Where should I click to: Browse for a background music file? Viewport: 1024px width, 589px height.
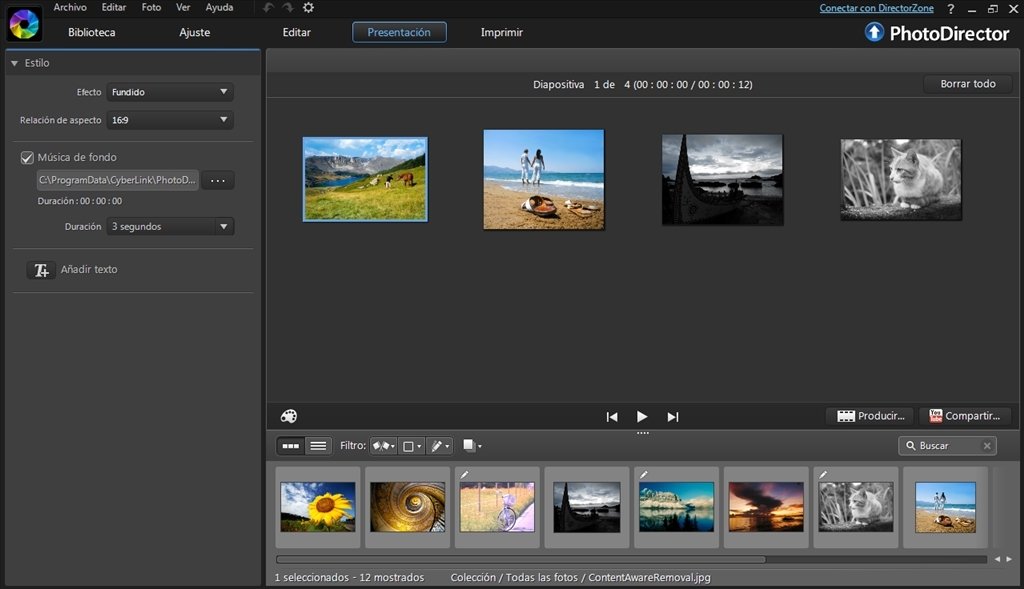pos(218,180)
